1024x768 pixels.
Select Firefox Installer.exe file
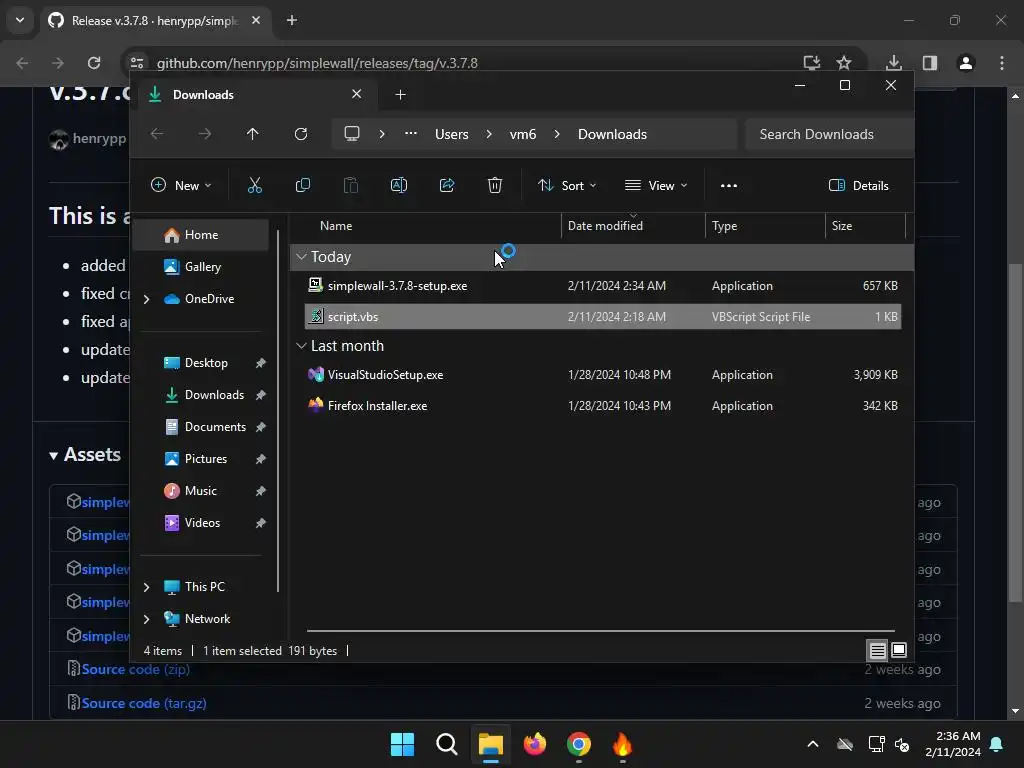click(603, 406)
